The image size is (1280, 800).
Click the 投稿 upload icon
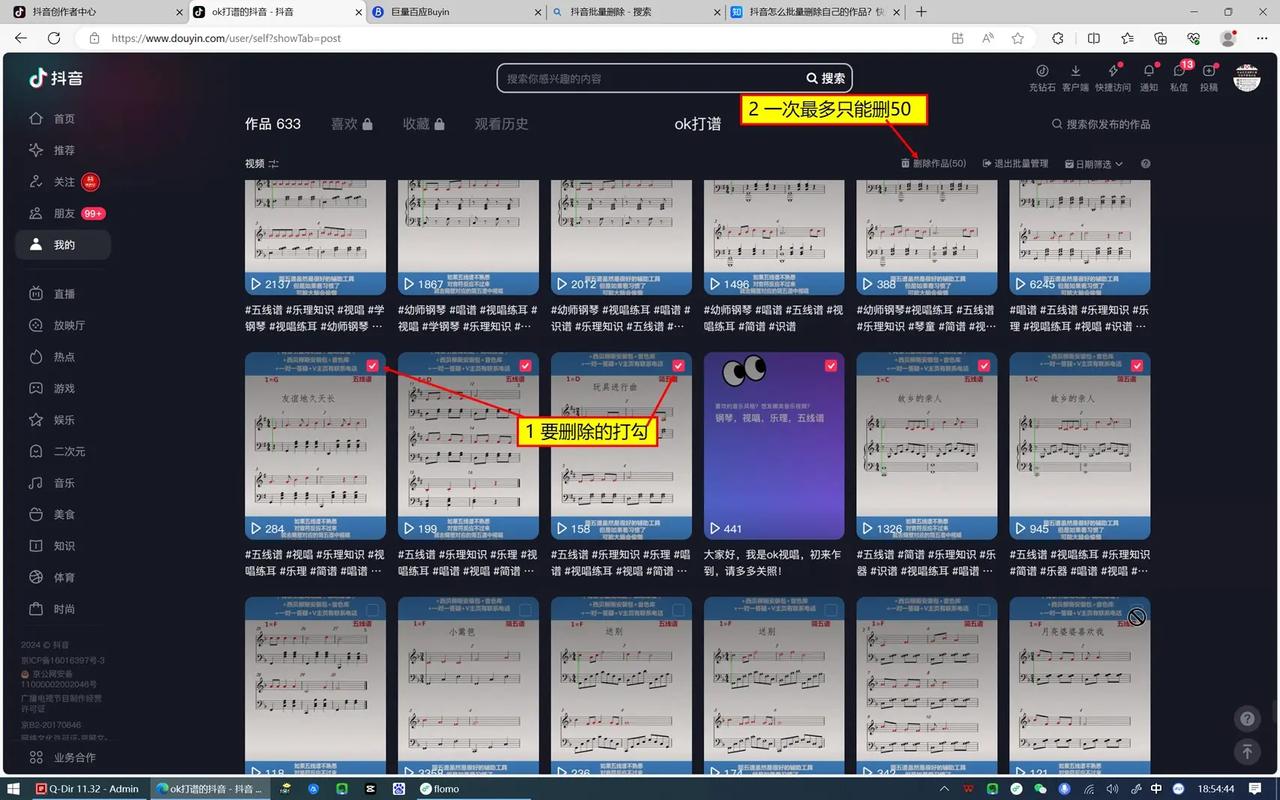pos(1209,70)
